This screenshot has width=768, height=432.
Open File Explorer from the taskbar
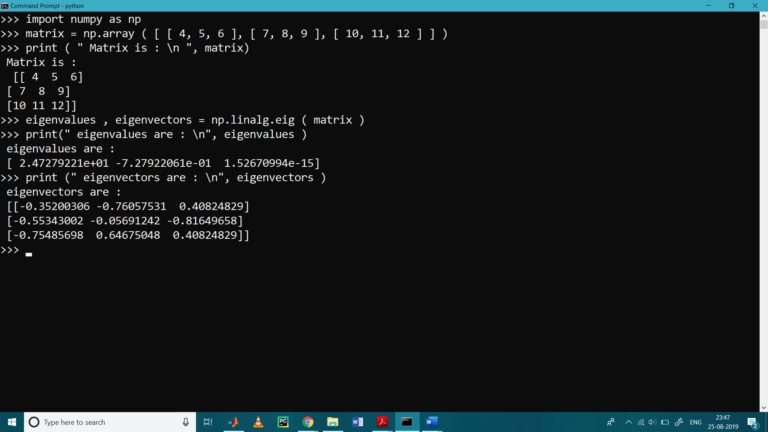pyautogui.click(x=333, y=422)
